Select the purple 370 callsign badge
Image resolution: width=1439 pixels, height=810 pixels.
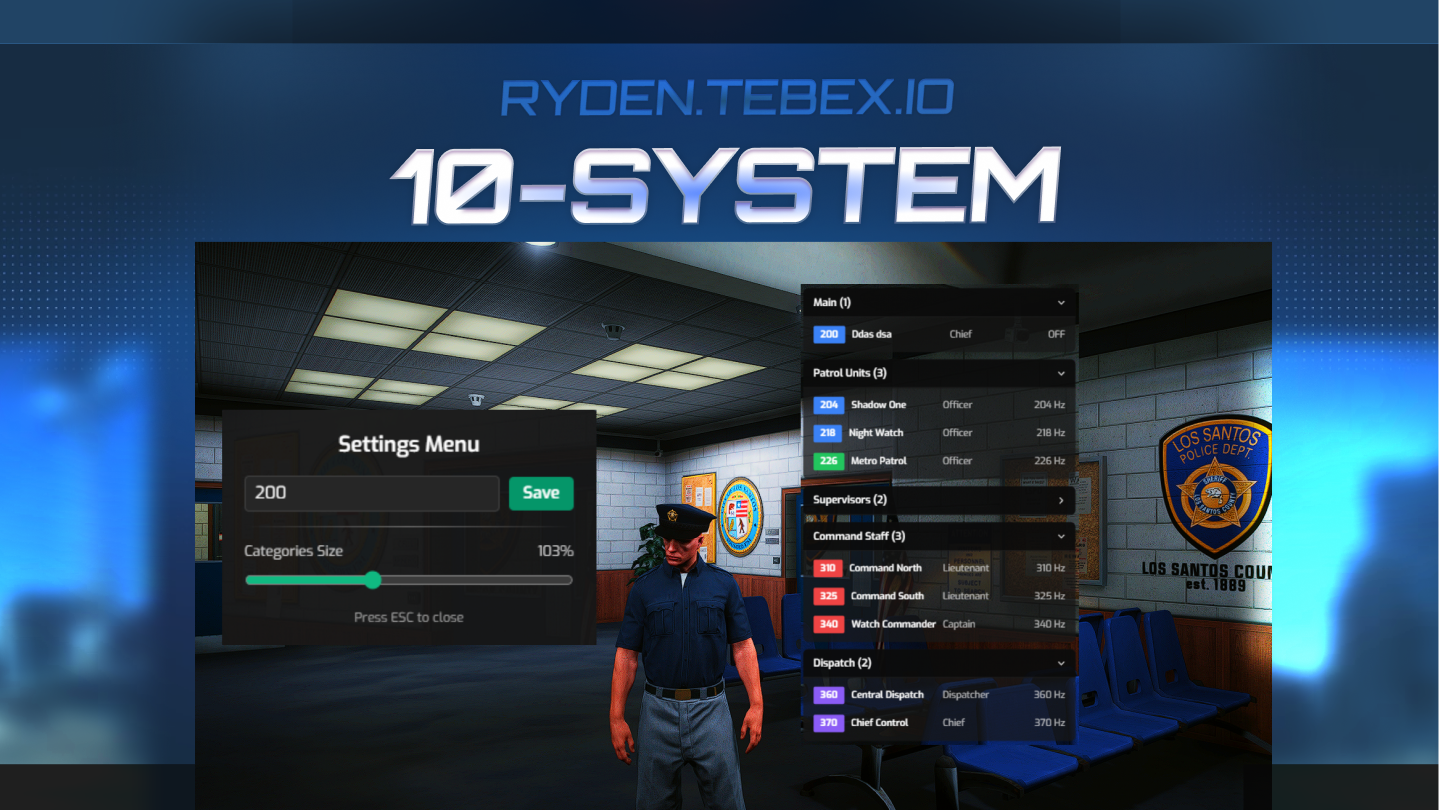(829, 723)
